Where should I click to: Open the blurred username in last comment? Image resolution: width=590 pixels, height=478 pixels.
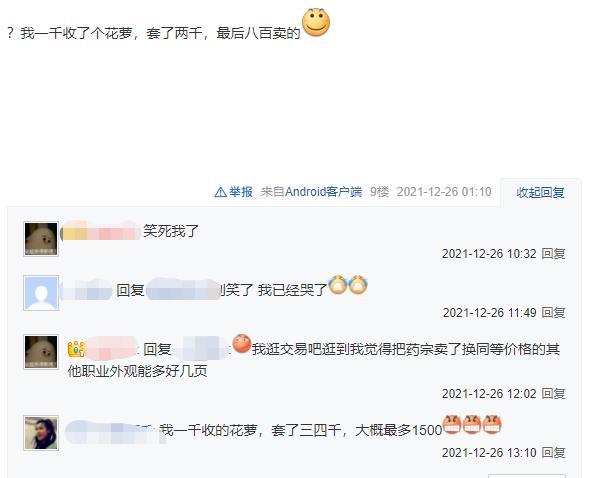point(113,432)
